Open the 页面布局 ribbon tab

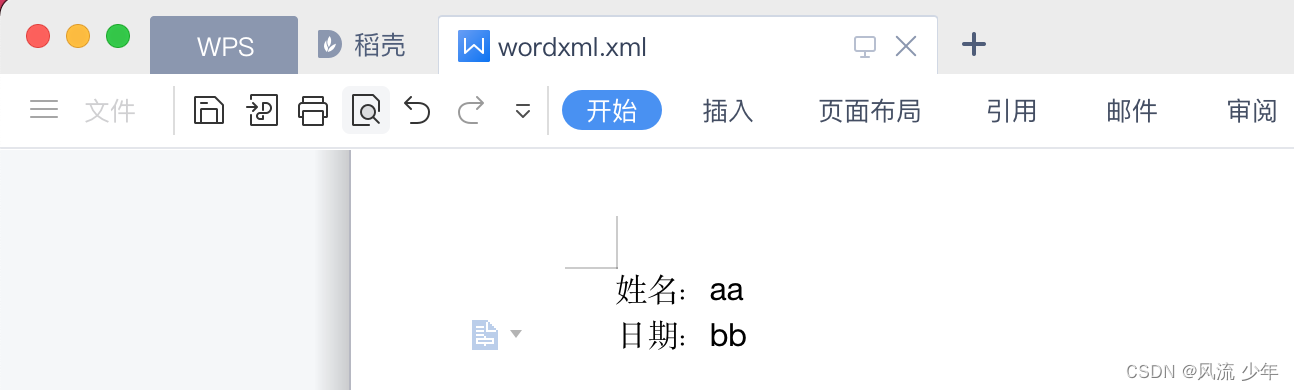(869, 111)
